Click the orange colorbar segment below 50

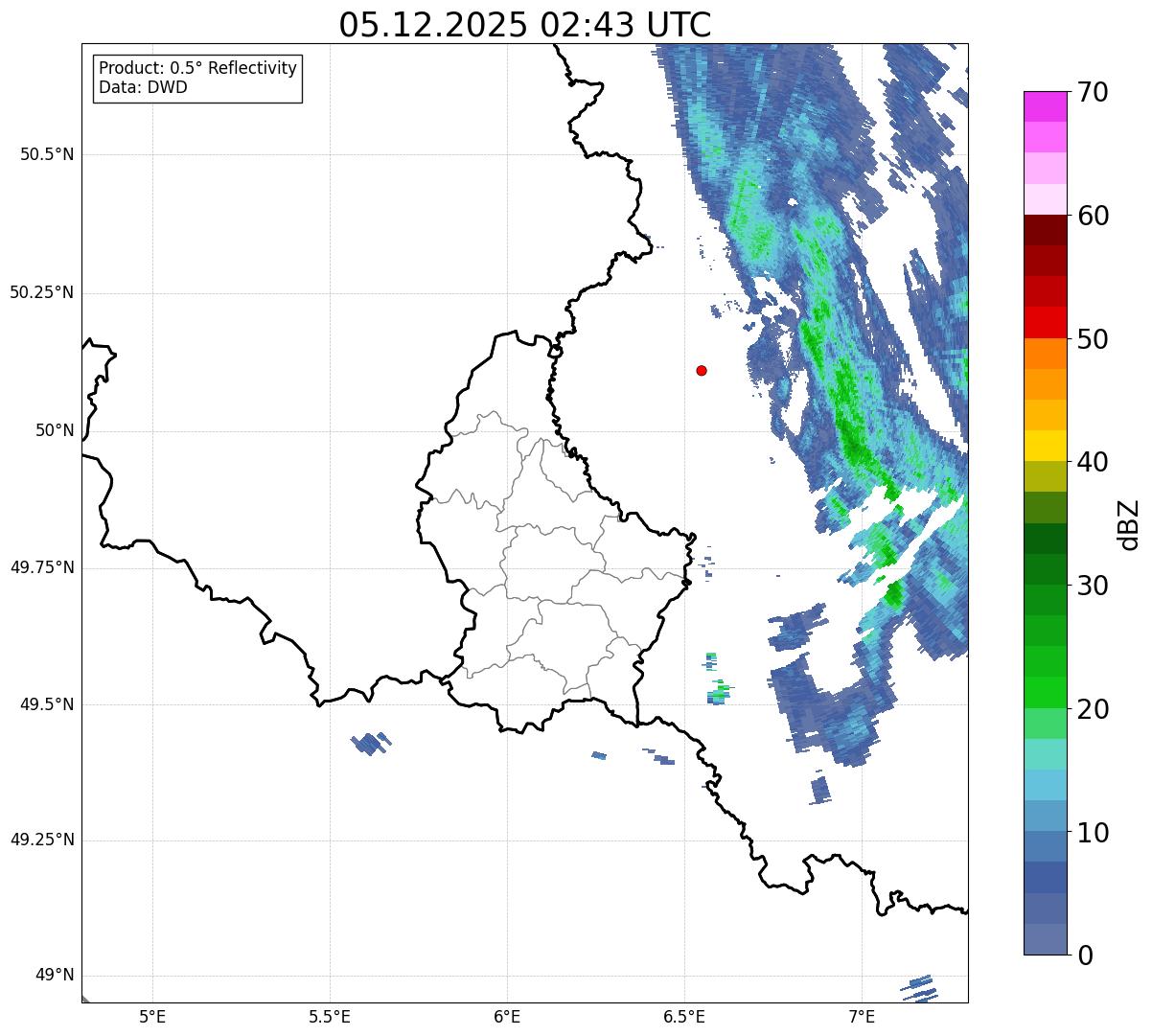1045,354
